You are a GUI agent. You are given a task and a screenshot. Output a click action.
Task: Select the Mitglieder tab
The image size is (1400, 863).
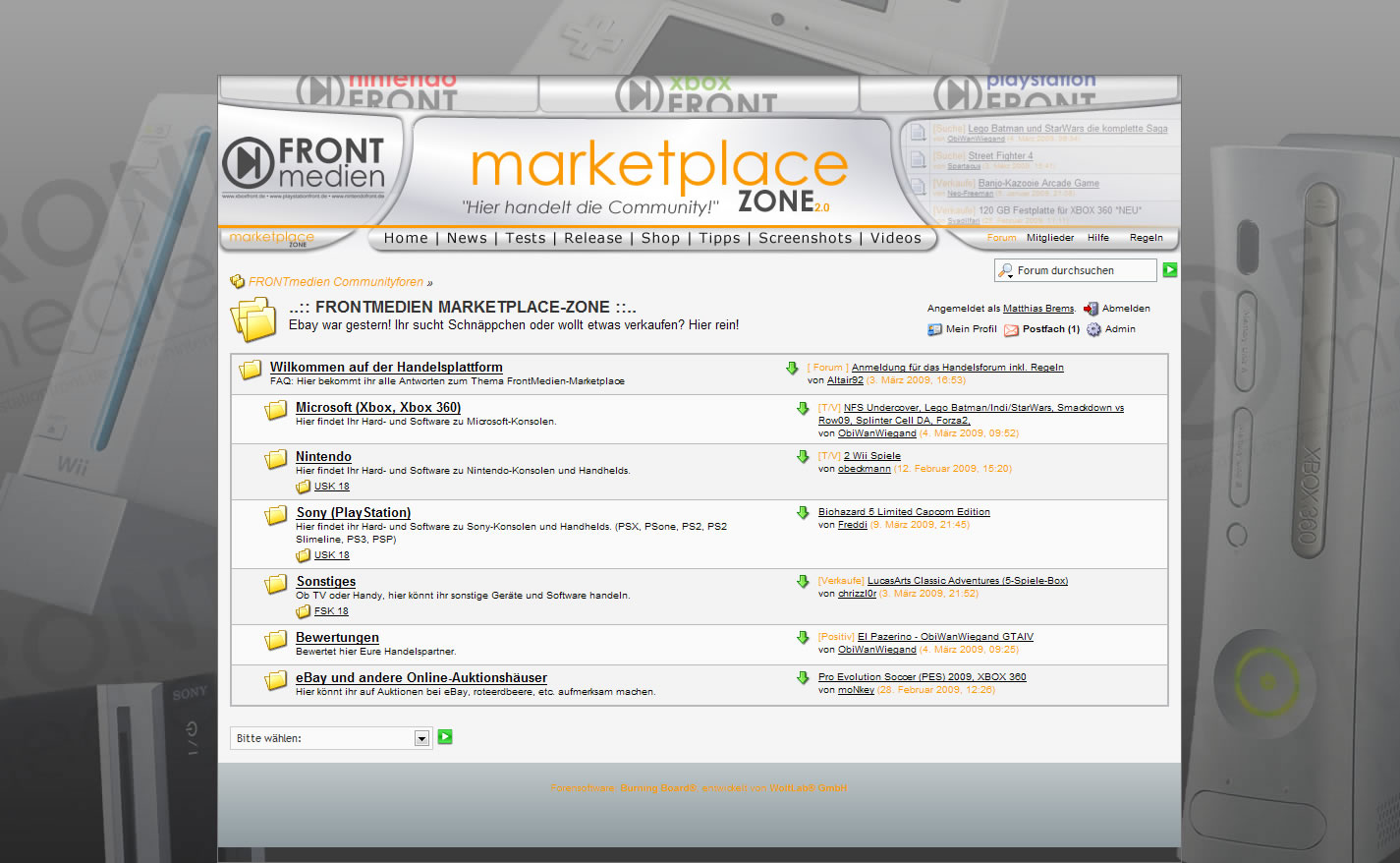1049,238
